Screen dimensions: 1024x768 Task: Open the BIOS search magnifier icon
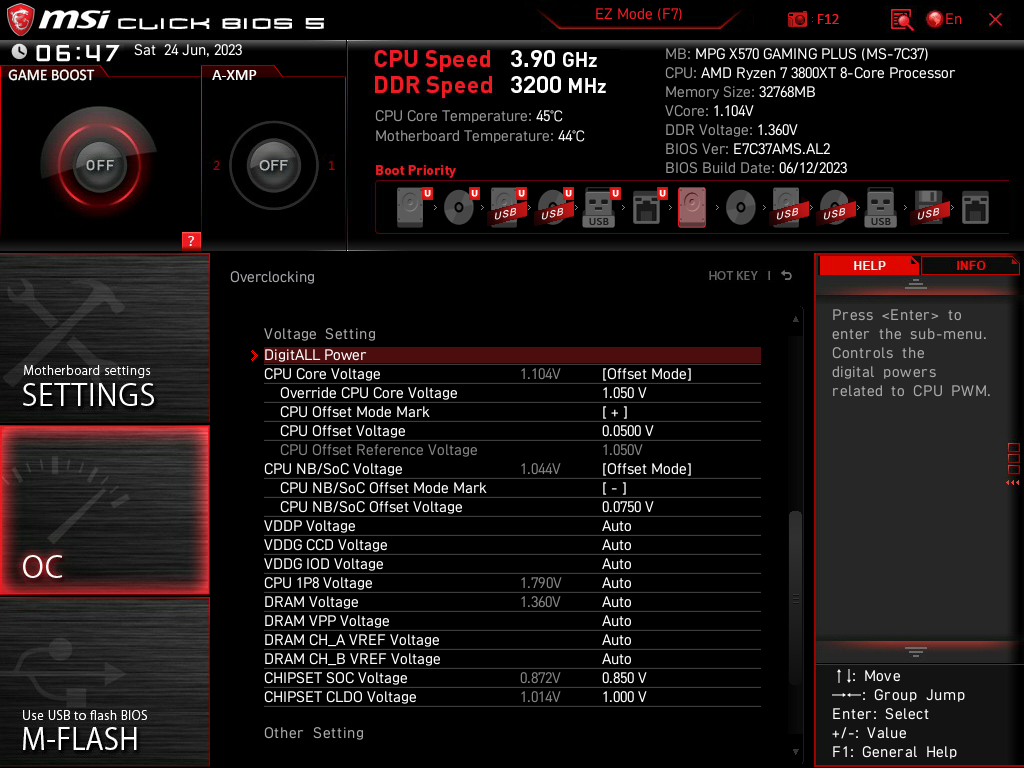click(902, 20)
